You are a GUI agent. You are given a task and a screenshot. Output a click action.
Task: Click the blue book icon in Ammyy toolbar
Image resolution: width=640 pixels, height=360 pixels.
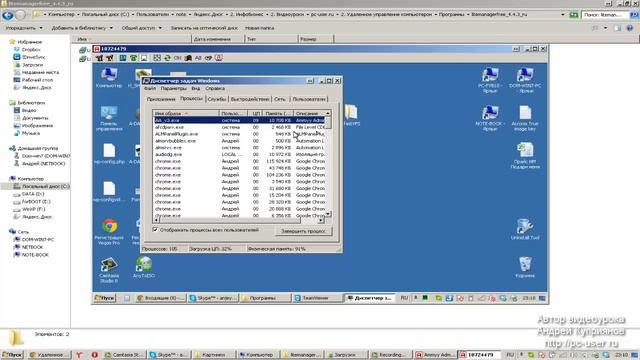[x=122, y=58]
